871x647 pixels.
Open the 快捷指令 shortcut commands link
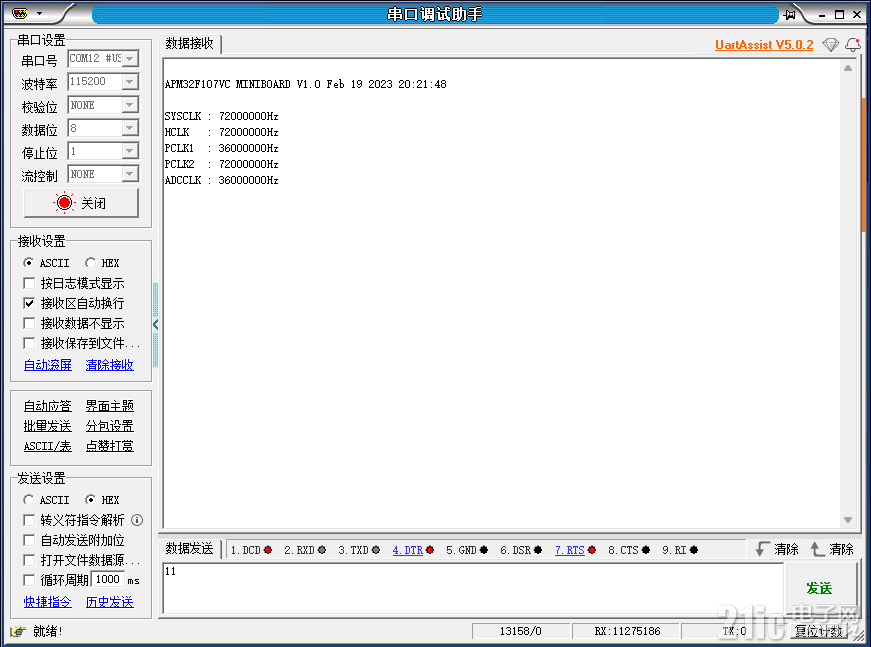click(x=48, y=601)
